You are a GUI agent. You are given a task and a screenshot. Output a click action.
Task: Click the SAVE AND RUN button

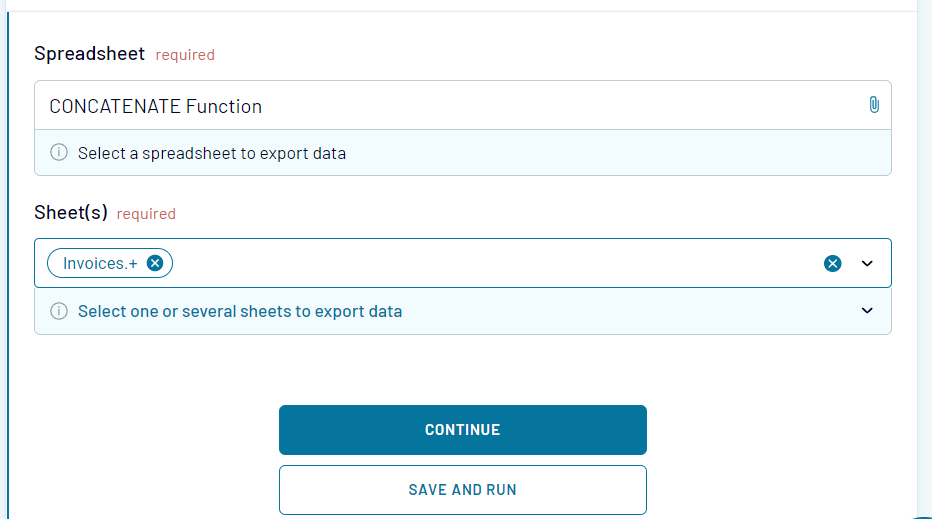(462, 490)
